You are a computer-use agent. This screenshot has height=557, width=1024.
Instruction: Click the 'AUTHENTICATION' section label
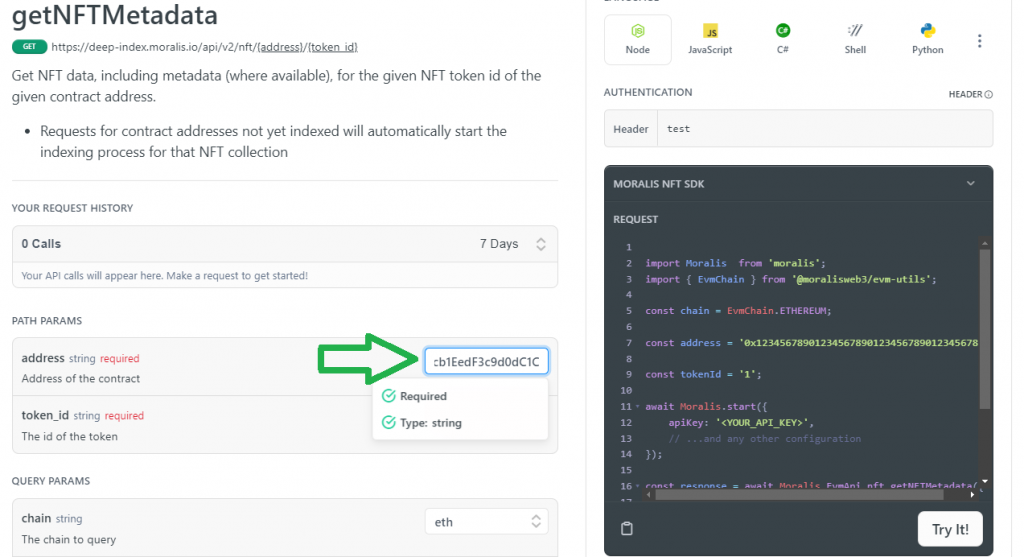point(648,93)
